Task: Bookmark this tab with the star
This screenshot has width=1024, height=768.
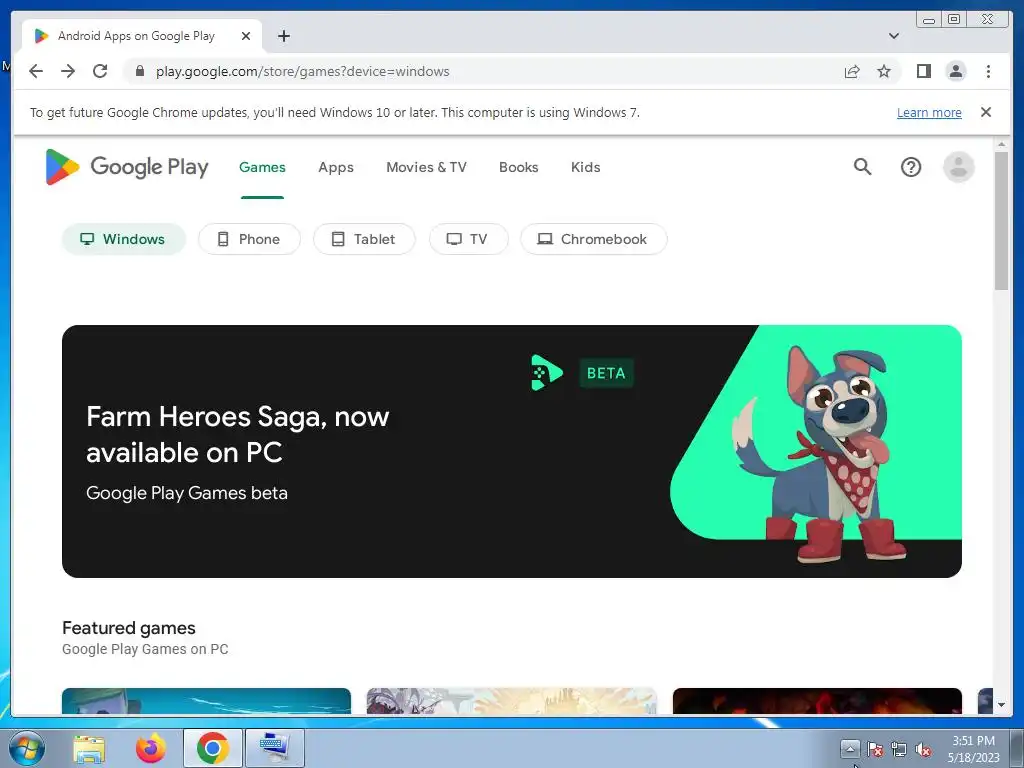Action: 884,71
